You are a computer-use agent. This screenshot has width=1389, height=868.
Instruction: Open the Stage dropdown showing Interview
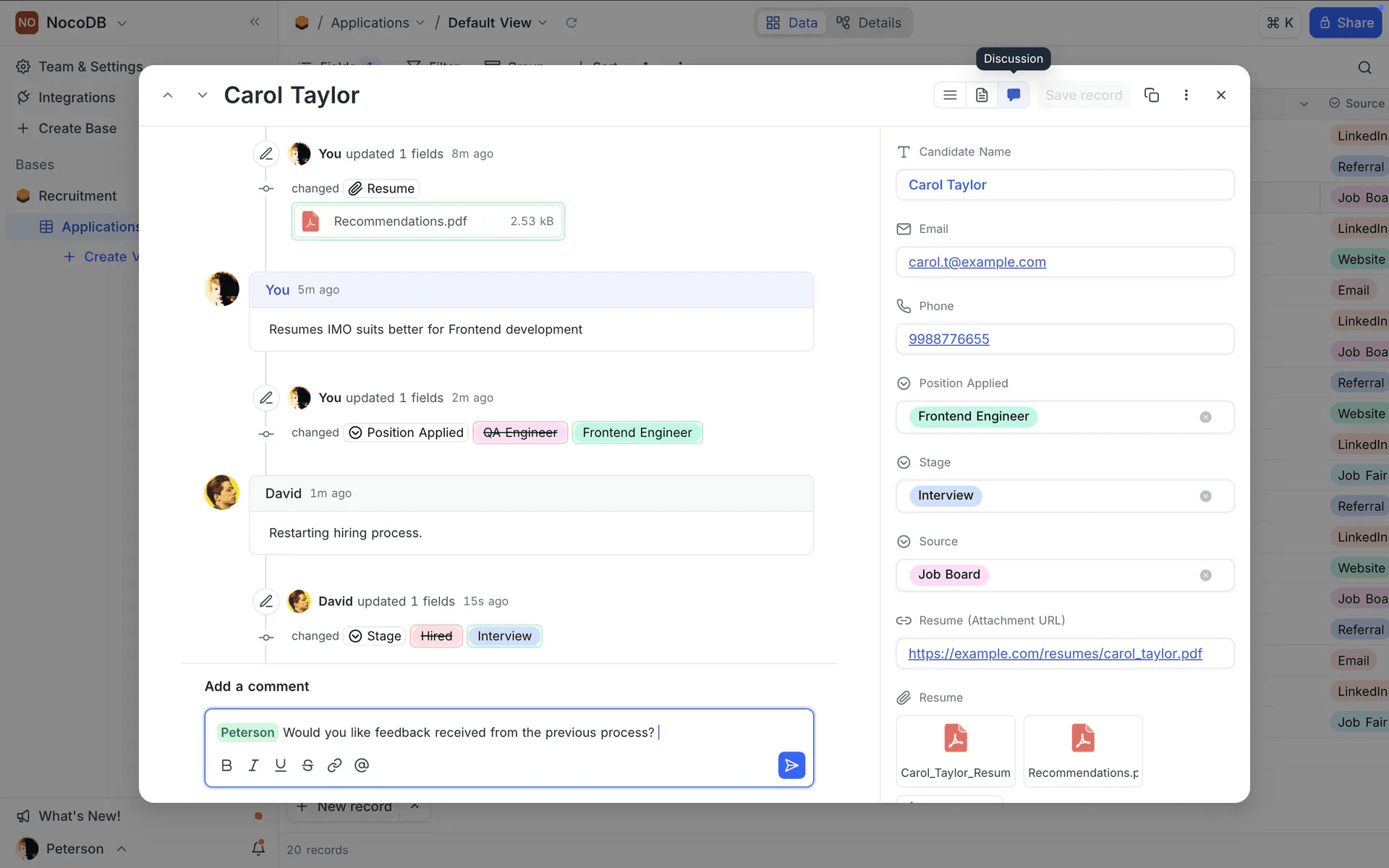pyautogui.click(x=1063, y=496)
